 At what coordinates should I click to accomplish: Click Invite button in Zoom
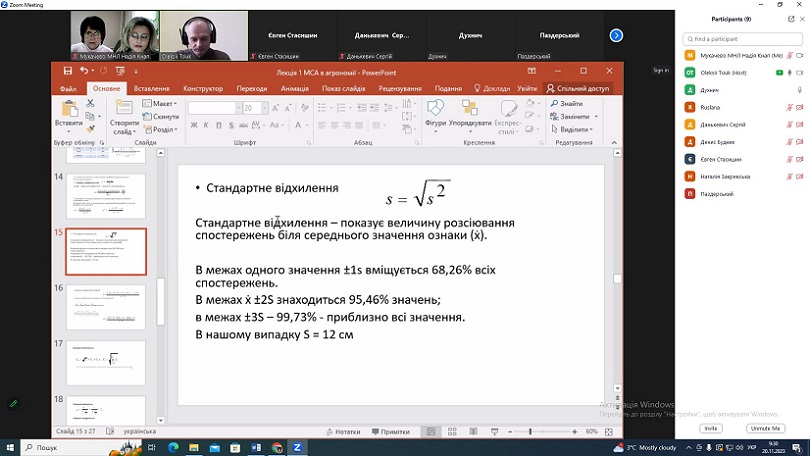coord(711,428)
